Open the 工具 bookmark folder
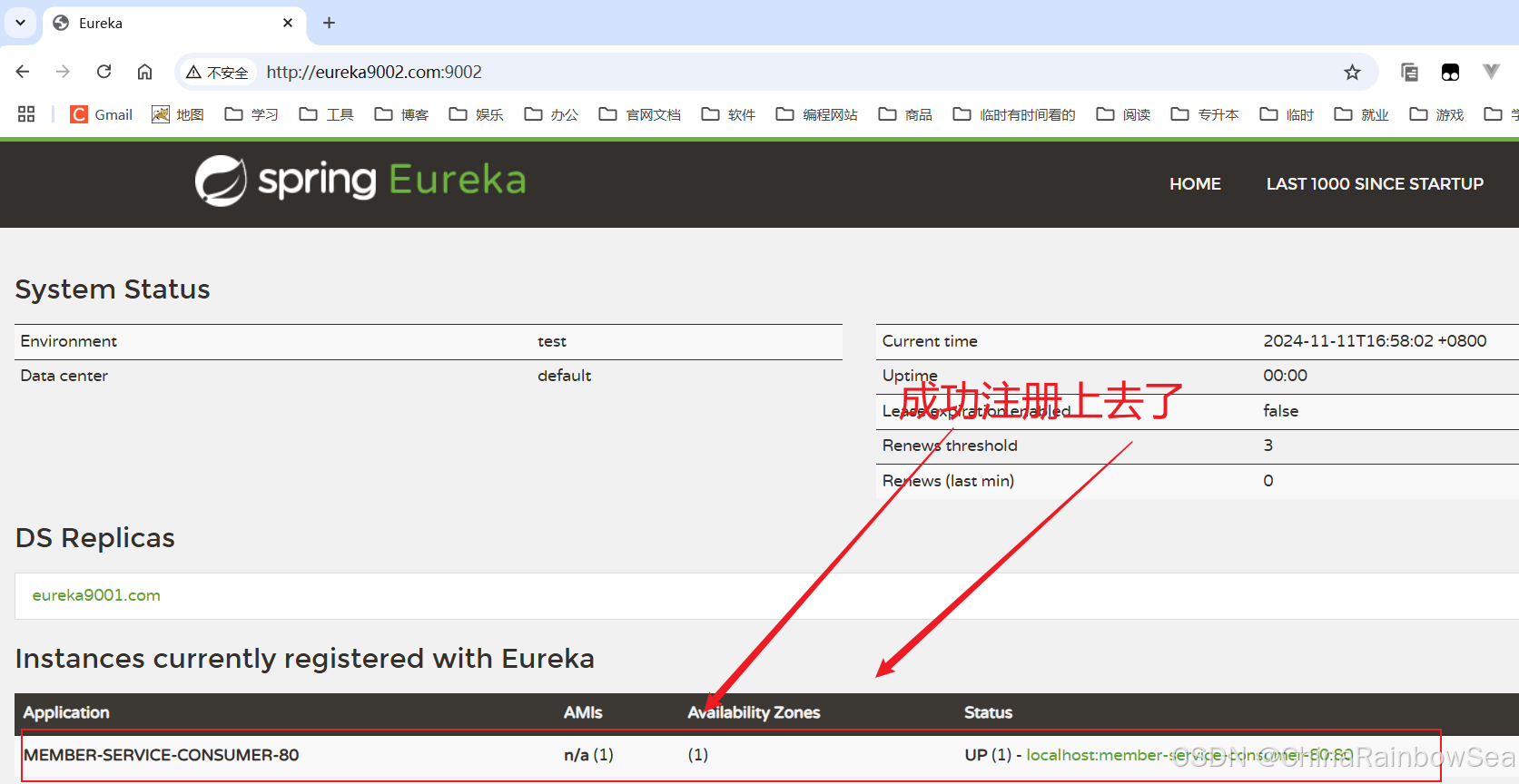Screen dimensions: 1519x784 pyautogui.click(x=327, y=114)
